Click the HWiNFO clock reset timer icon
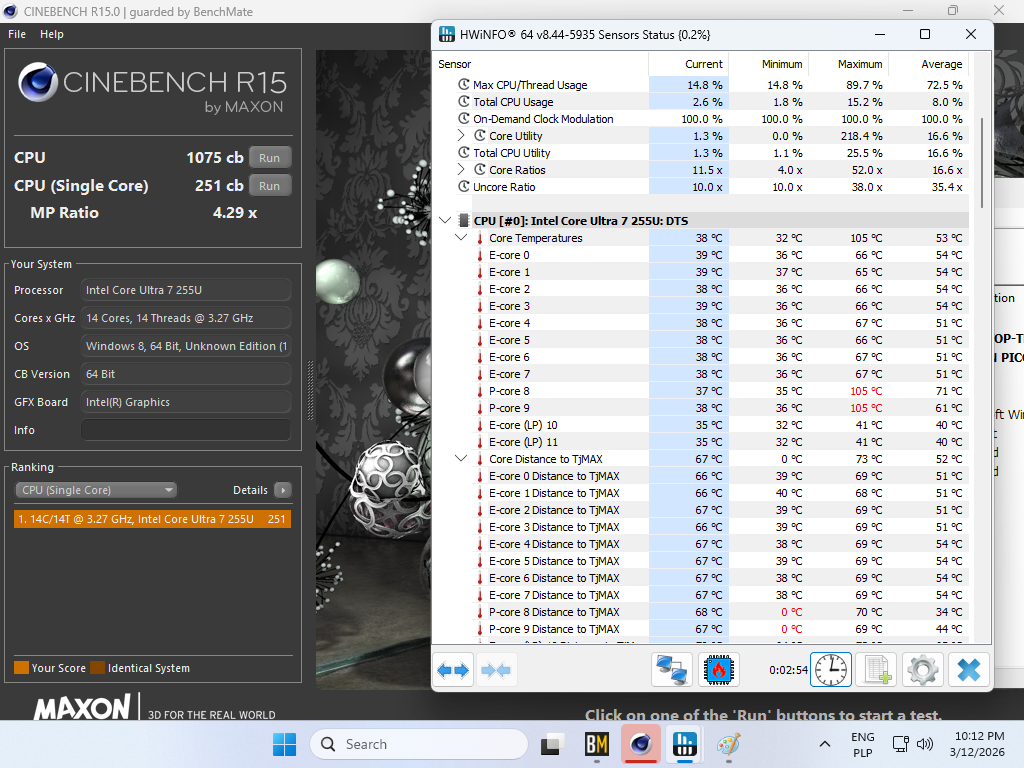The height and width of the screenshot is (768, 1024). tap(831, 670)
